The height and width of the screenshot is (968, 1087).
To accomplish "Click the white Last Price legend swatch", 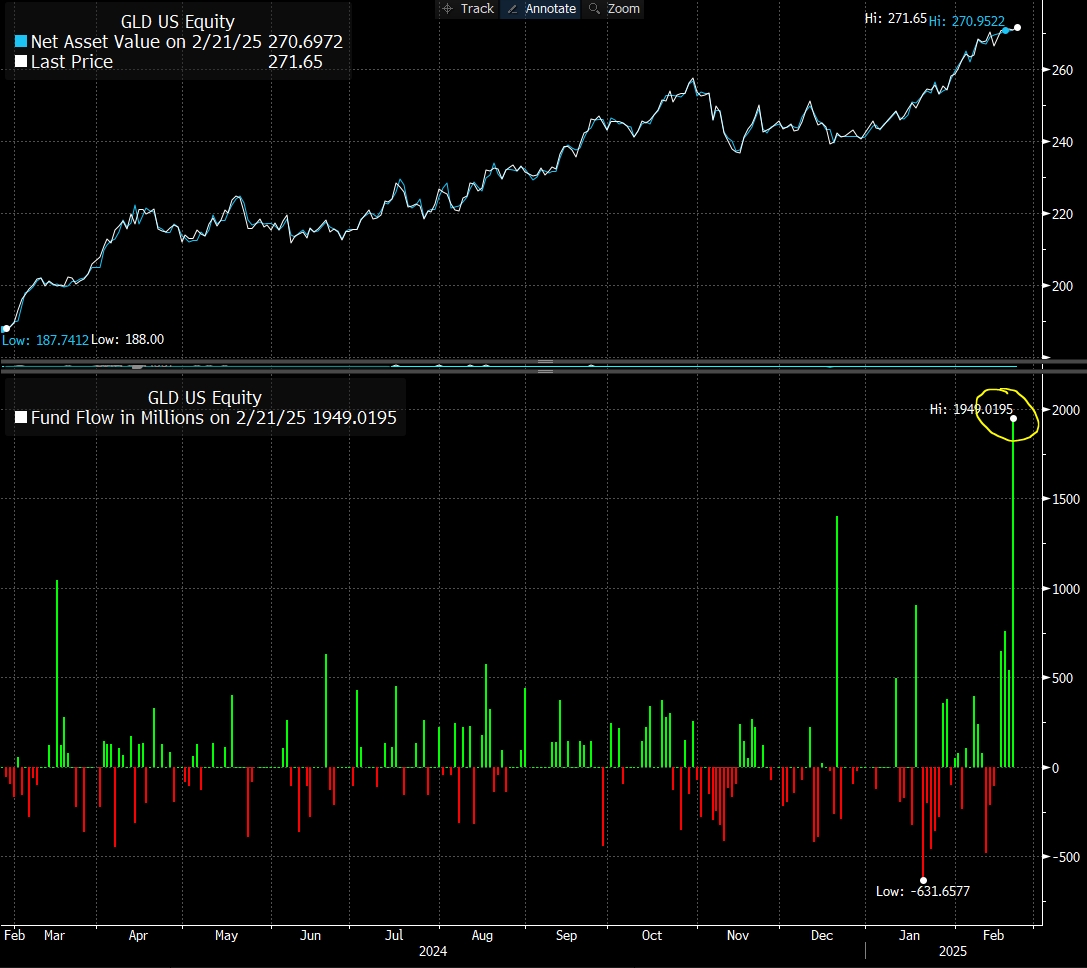I will click(x=21, y=62).
